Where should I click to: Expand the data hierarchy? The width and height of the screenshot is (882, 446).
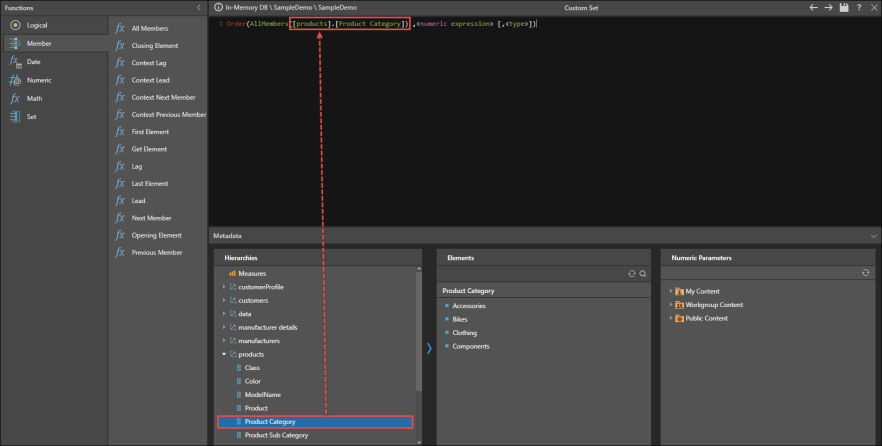pos(224,314)
